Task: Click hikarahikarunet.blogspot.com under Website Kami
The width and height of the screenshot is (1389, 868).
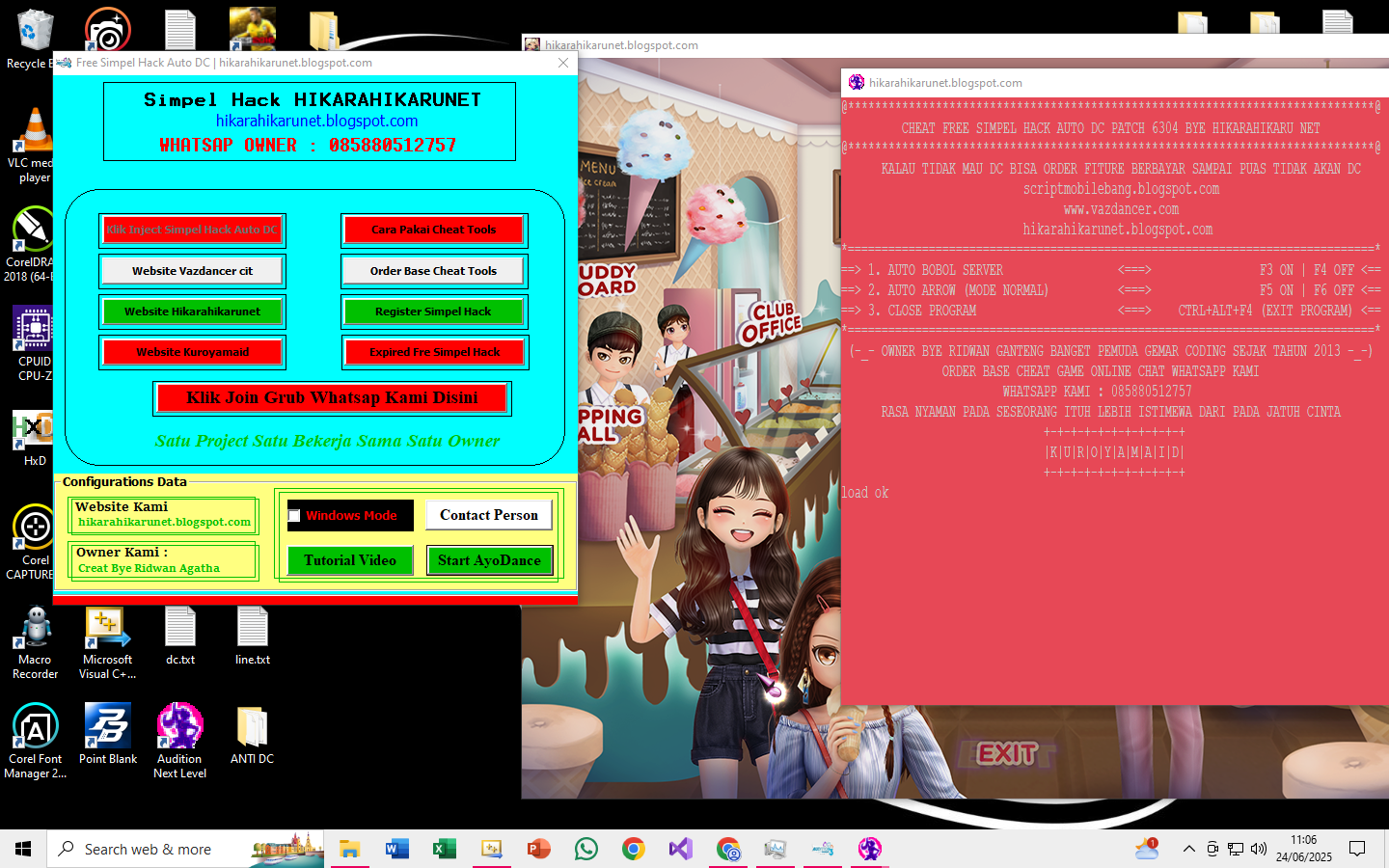Action: pos(164,522)
